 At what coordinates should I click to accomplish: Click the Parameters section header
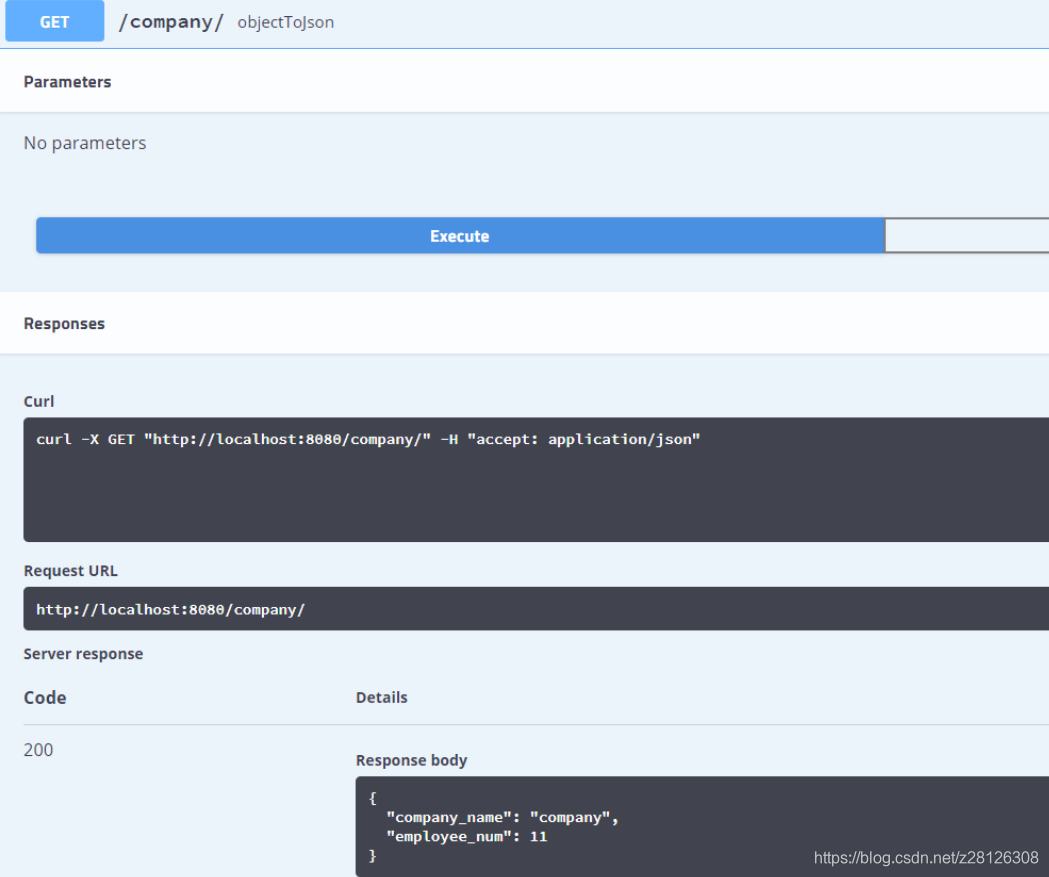pos(67,81)
